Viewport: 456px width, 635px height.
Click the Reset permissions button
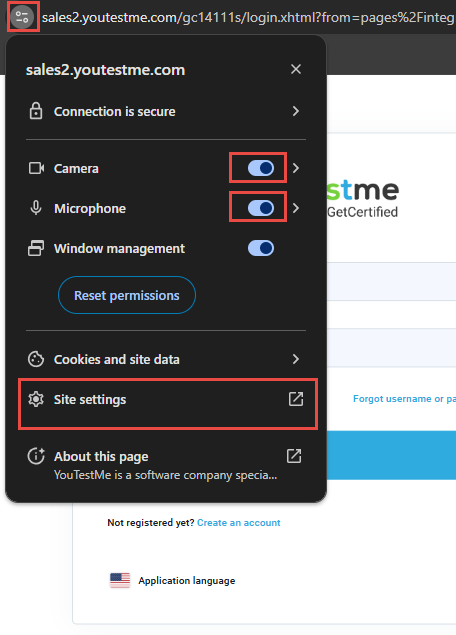tap(127, 295)
